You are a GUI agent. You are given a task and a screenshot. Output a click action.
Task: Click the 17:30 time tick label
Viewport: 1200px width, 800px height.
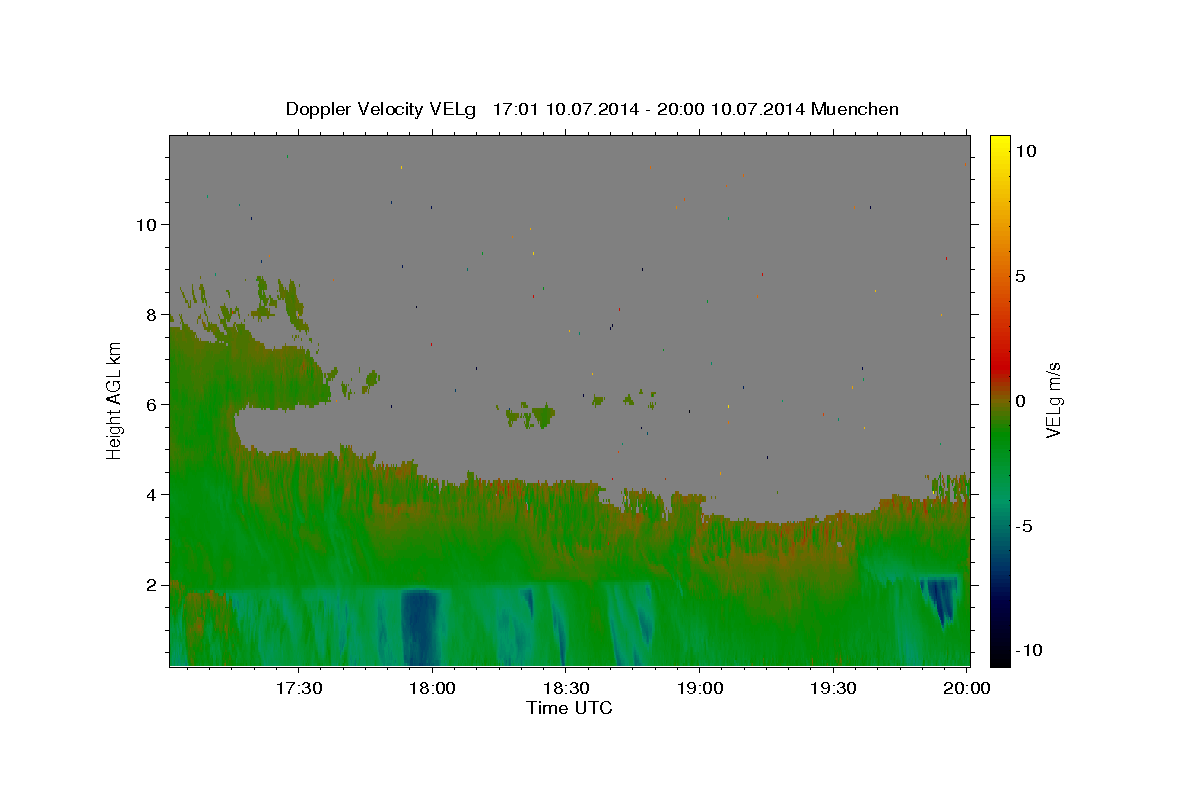(x=299, y=688)
